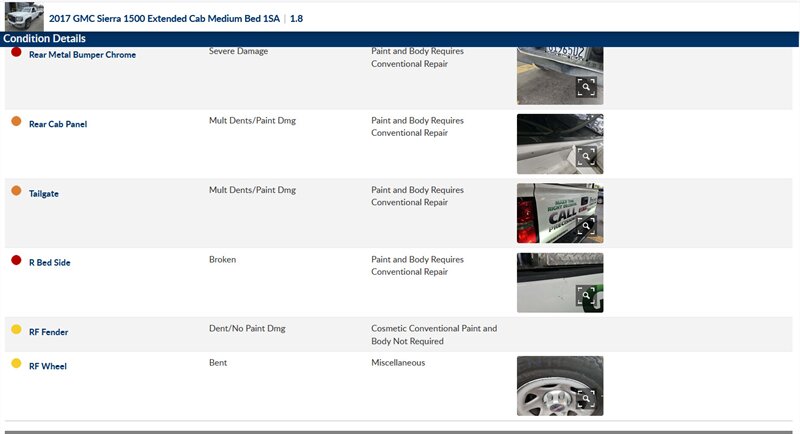Click the zoom icon on the Tailgate photo

587,226
